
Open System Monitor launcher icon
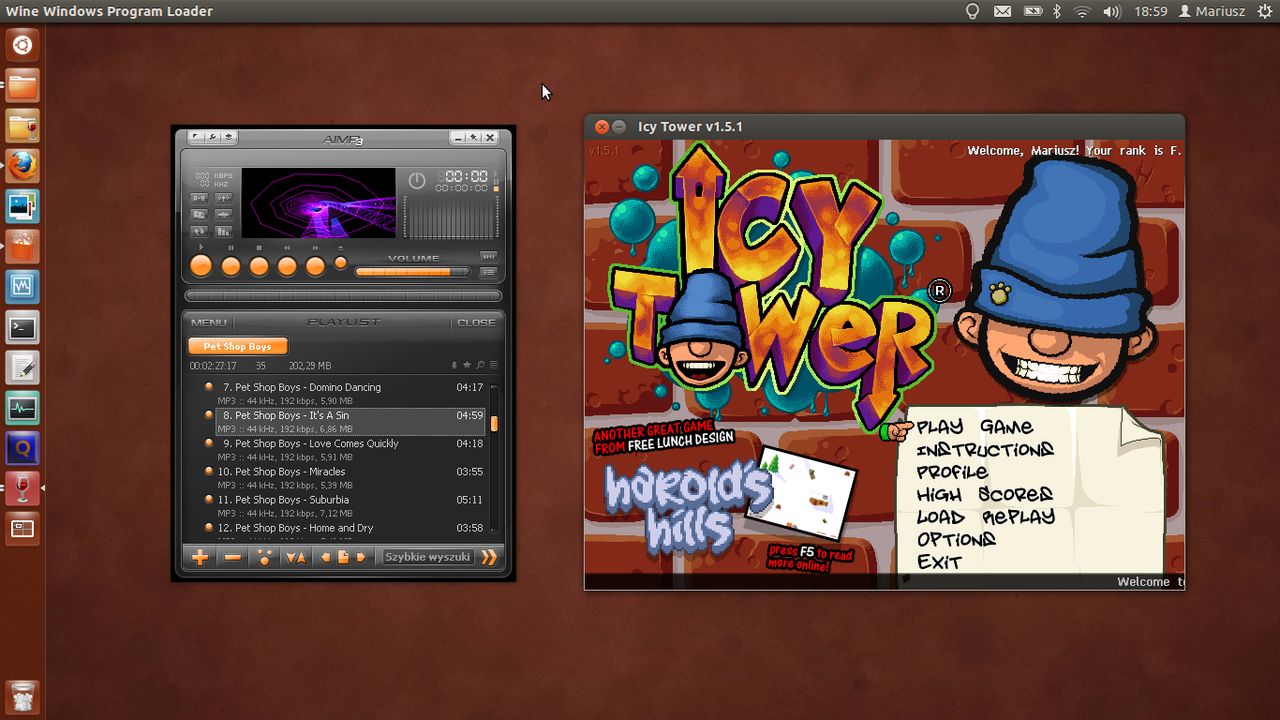pos(22,408)
